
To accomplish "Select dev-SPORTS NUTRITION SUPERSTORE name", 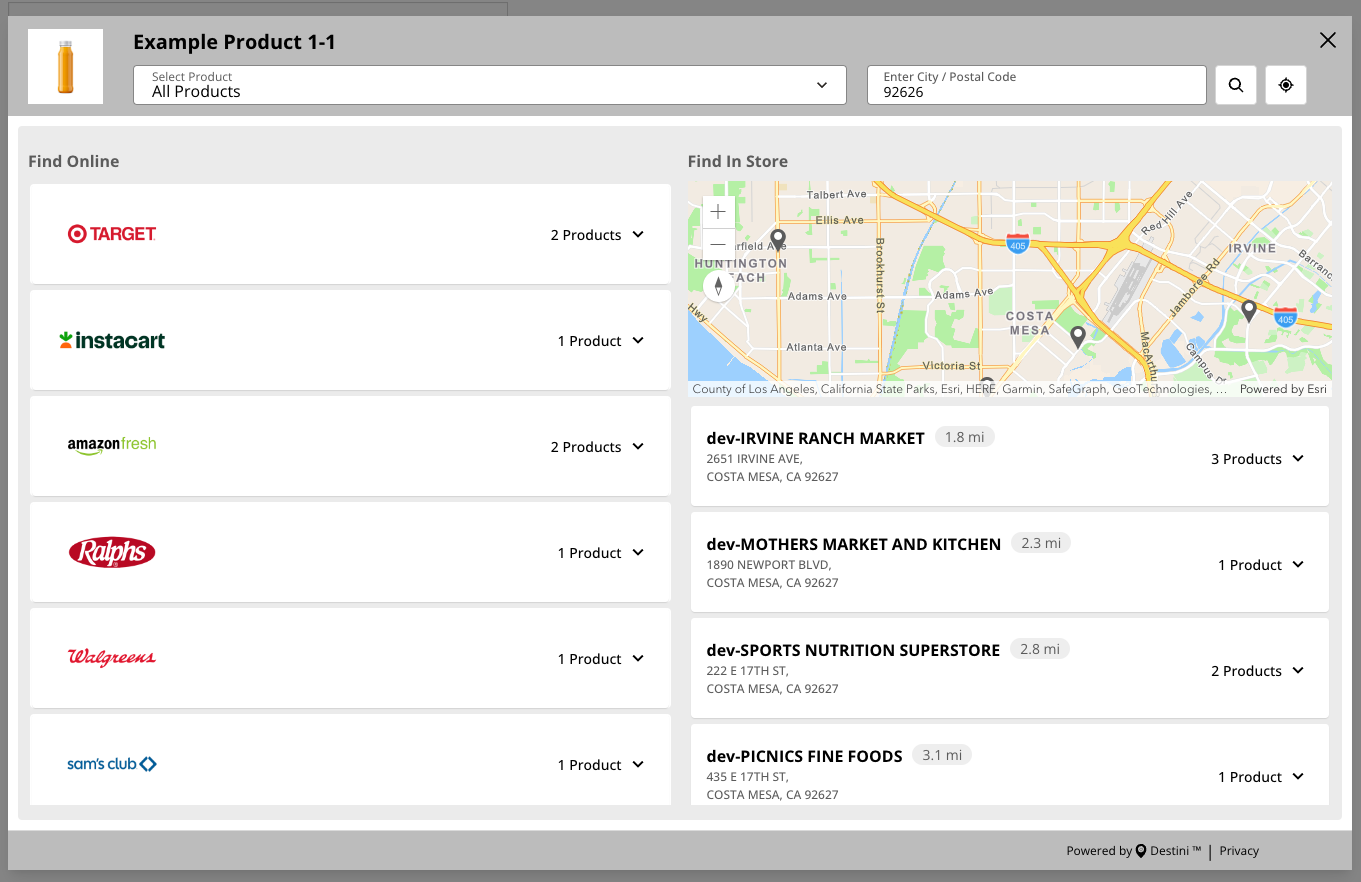I will [x=853, y=650].
